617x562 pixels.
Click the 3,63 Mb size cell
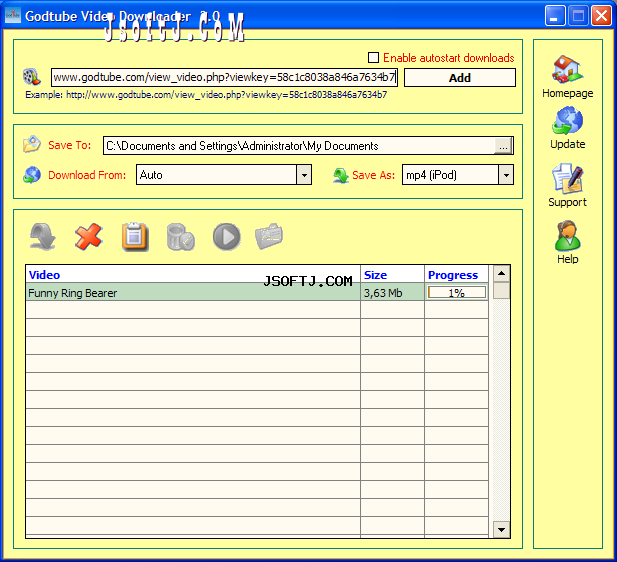(392, 292)
